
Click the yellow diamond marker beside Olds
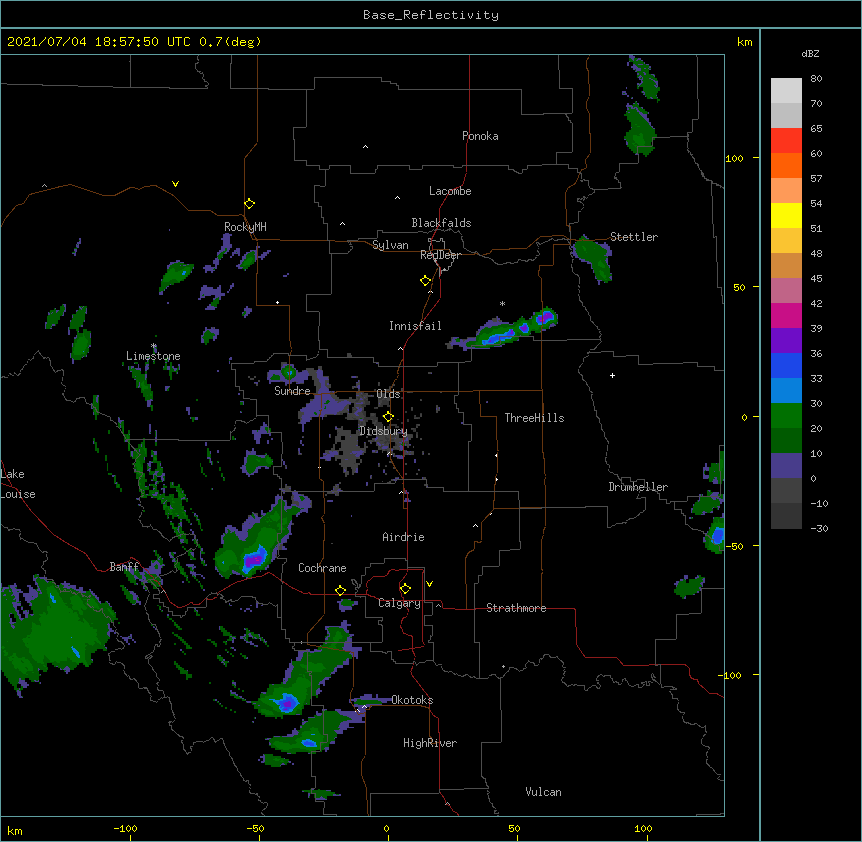pyautogui.click(x=388, y=417)
